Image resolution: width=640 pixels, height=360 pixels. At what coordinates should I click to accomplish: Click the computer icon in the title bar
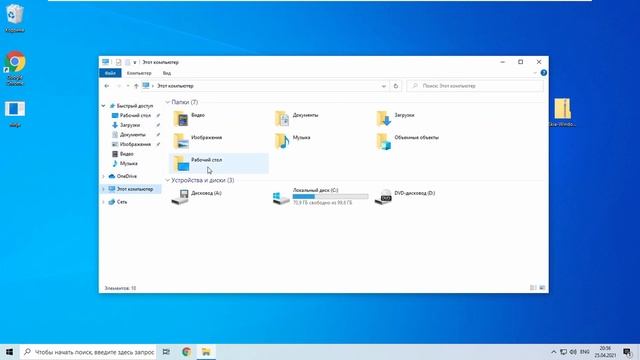point(106,62)
